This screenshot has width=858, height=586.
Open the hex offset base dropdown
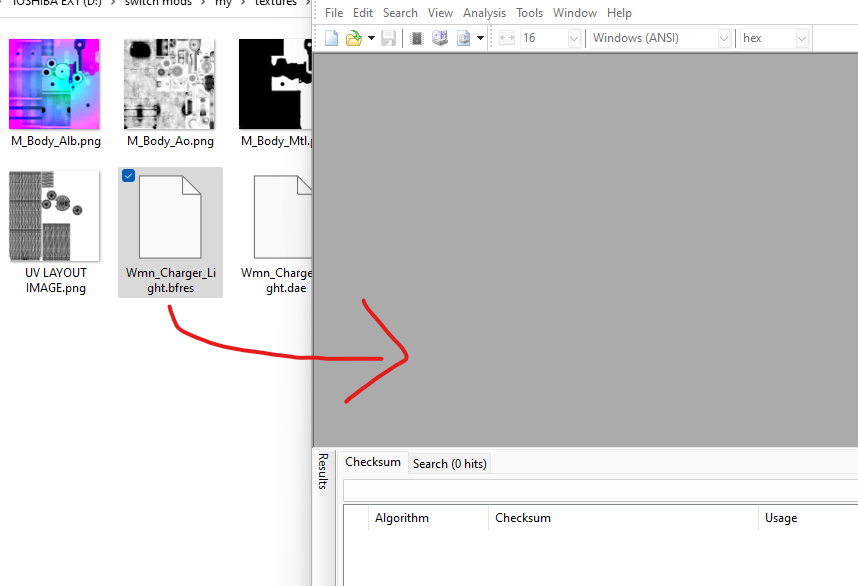802,37
